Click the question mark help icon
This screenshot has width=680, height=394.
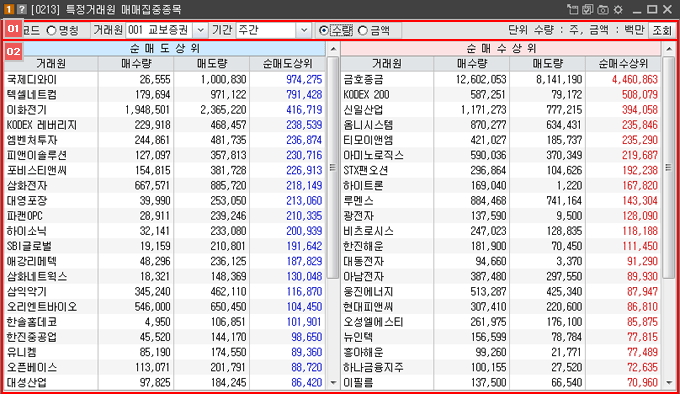click(21, 9)
